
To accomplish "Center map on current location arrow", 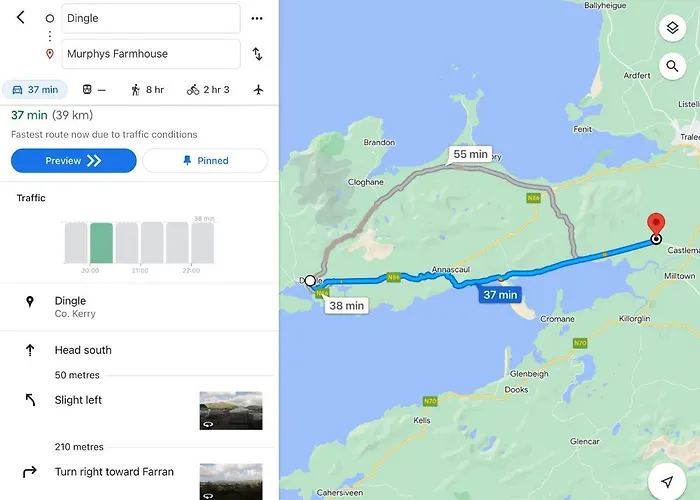I will tap(667, 482).
